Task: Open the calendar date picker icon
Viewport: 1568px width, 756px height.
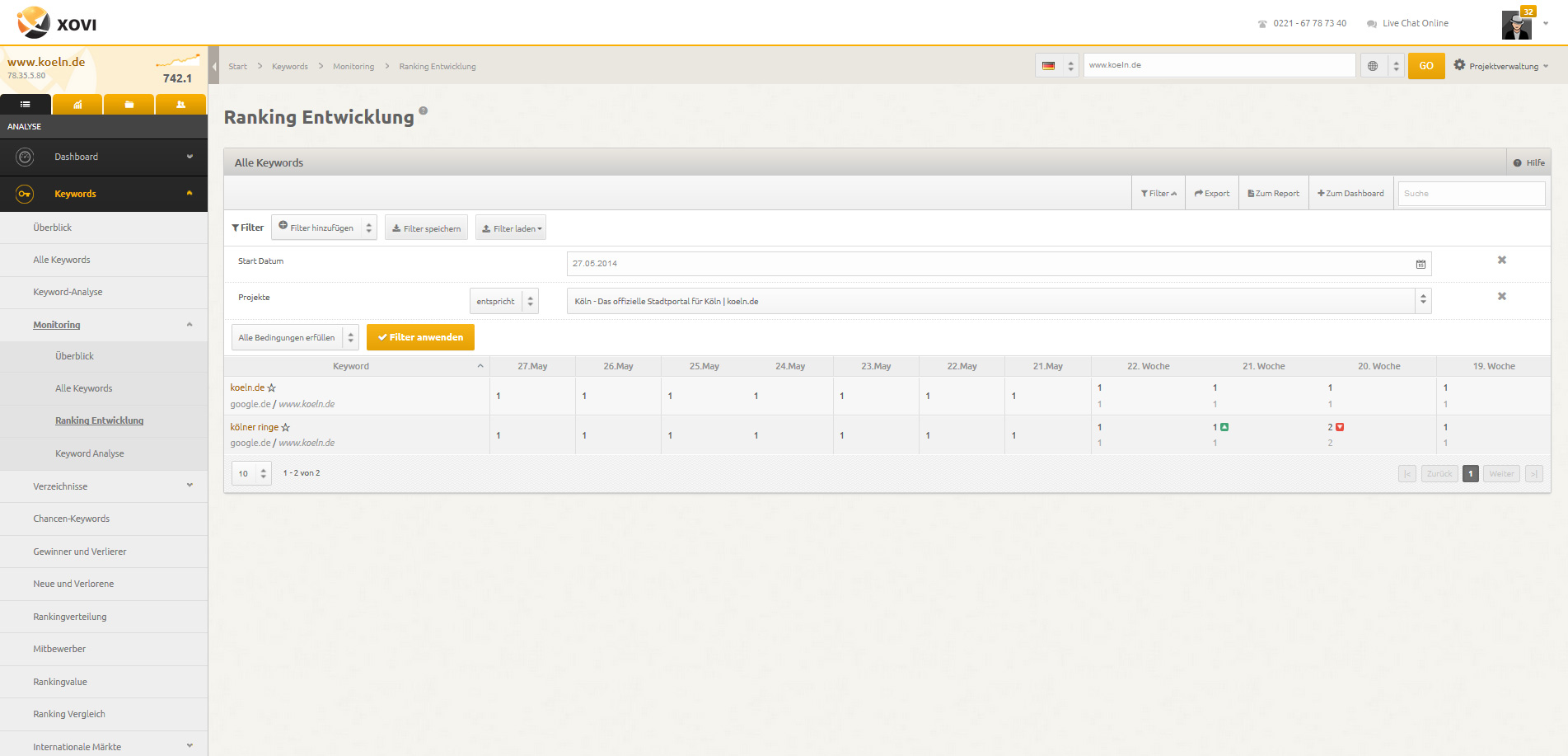Action: pyautogui.click(x=1421, y=265)
